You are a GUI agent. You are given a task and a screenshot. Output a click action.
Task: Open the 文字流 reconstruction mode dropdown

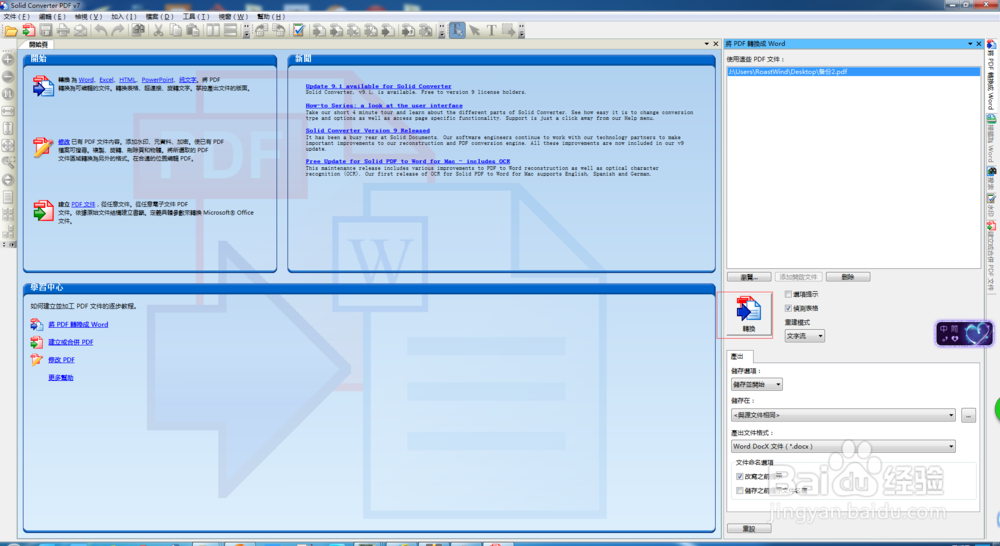(x=804, y=336)
